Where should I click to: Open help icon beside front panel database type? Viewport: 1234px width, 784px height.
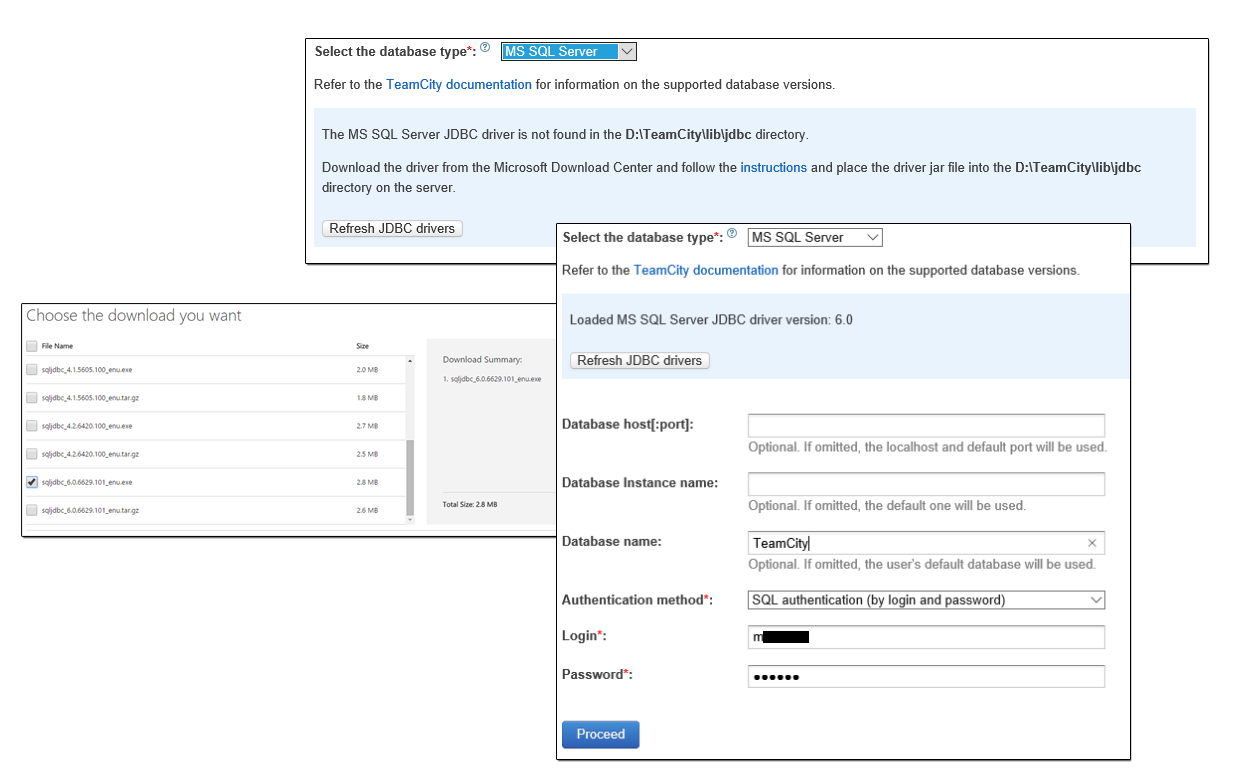pos(732,233)
